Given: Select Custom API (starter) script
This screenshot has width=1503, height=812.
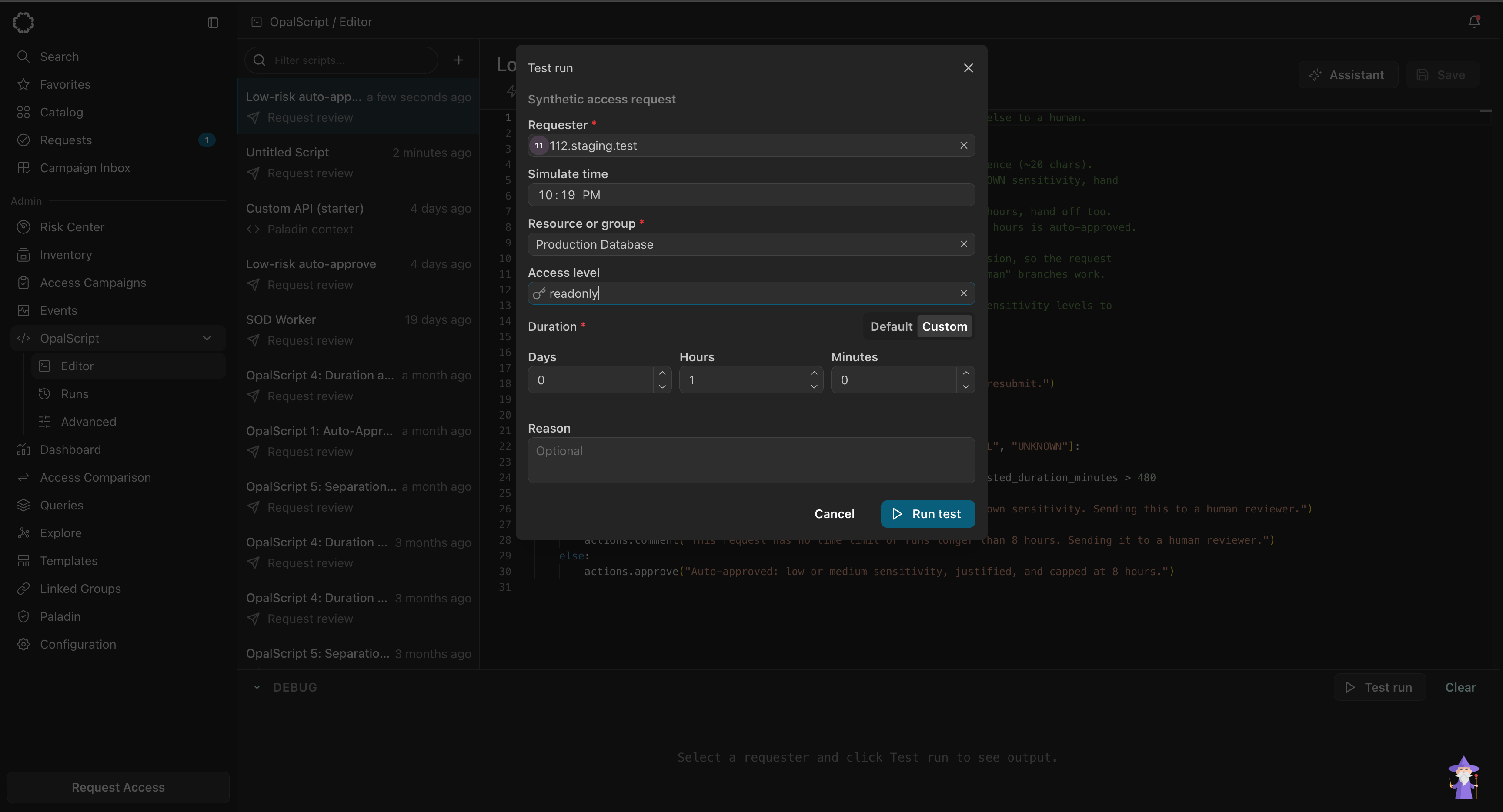Looking at the screenshot, I should [x=358, y=219].
